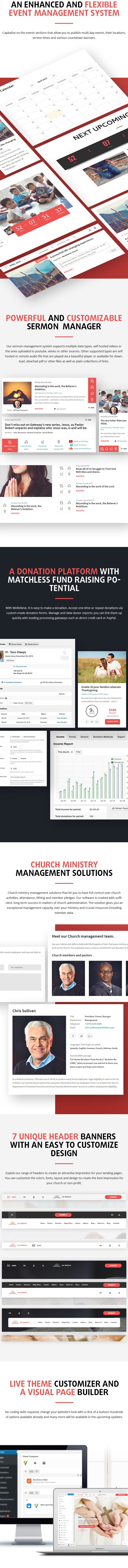Viewport: 128px width, 1568px height.
Task: Open the This Month period dropdown
Action: click(64, 752)
